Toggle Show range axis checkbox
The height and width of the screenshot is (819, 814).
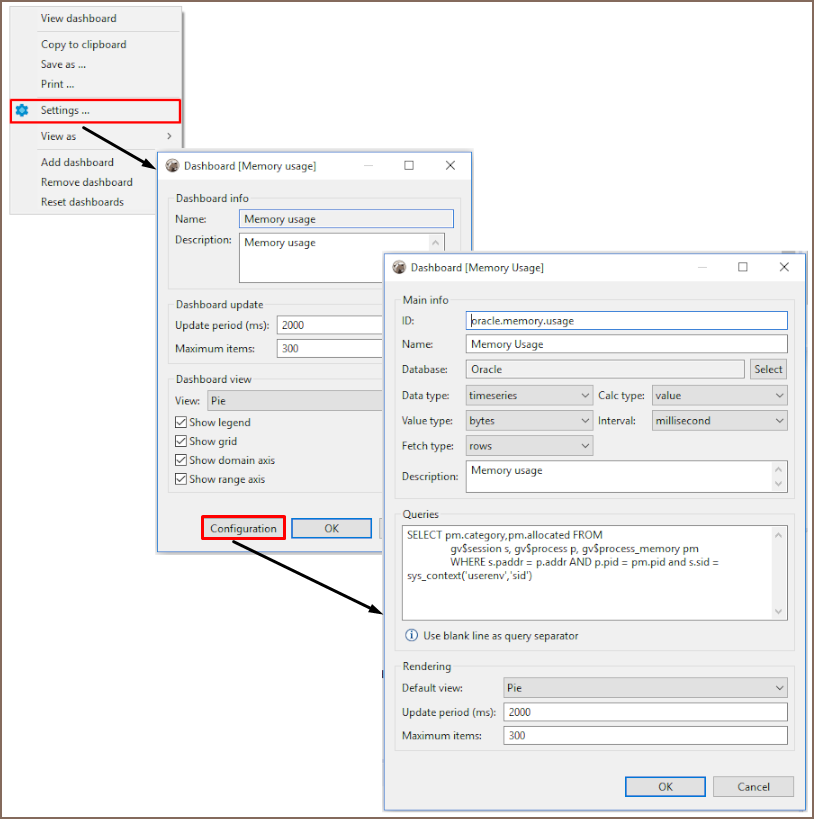(x=181, y=480)
